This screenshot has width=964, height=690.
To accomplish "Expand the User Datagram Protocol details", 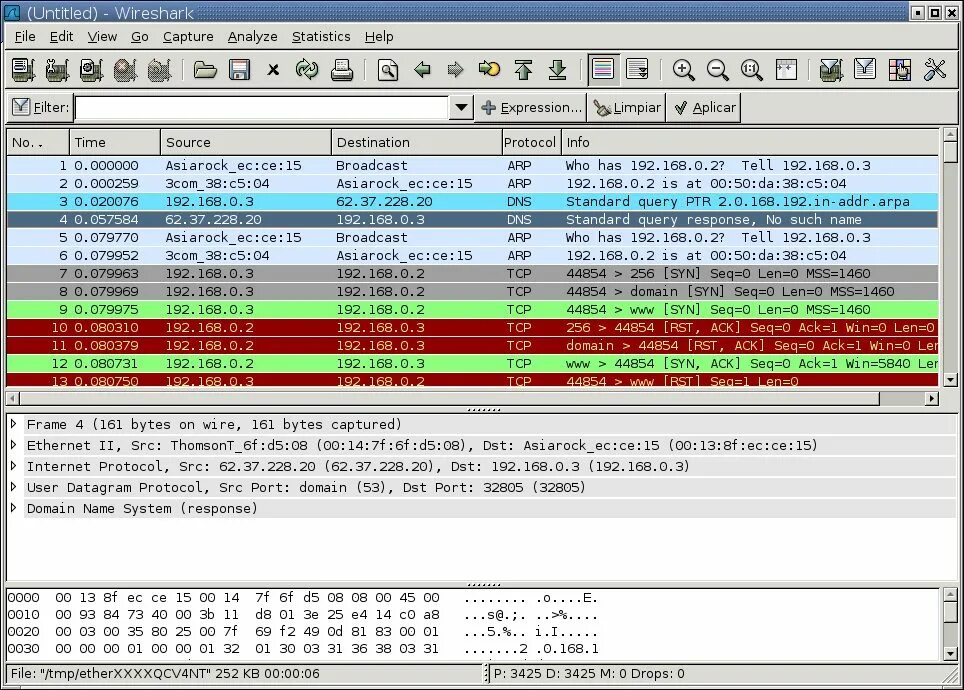I will tap(14, 486).
